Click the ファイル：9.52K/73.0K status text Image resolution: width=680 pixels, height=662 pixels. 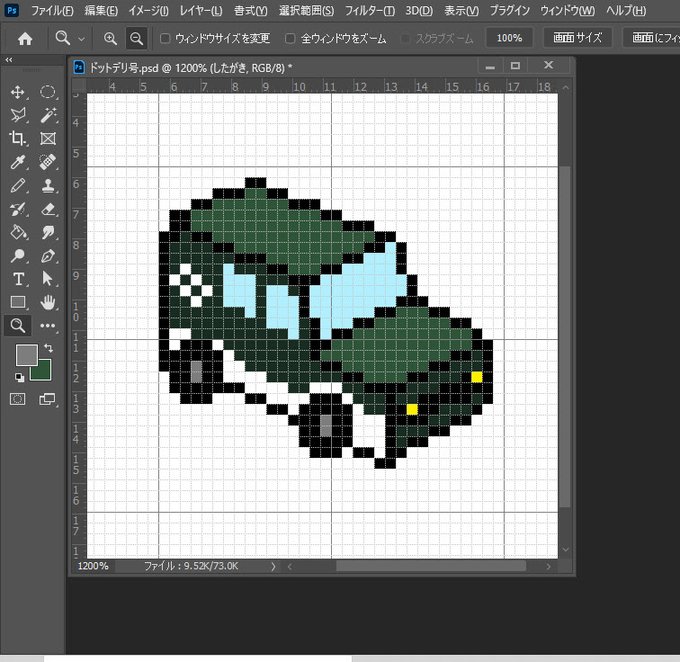(191, 566)
